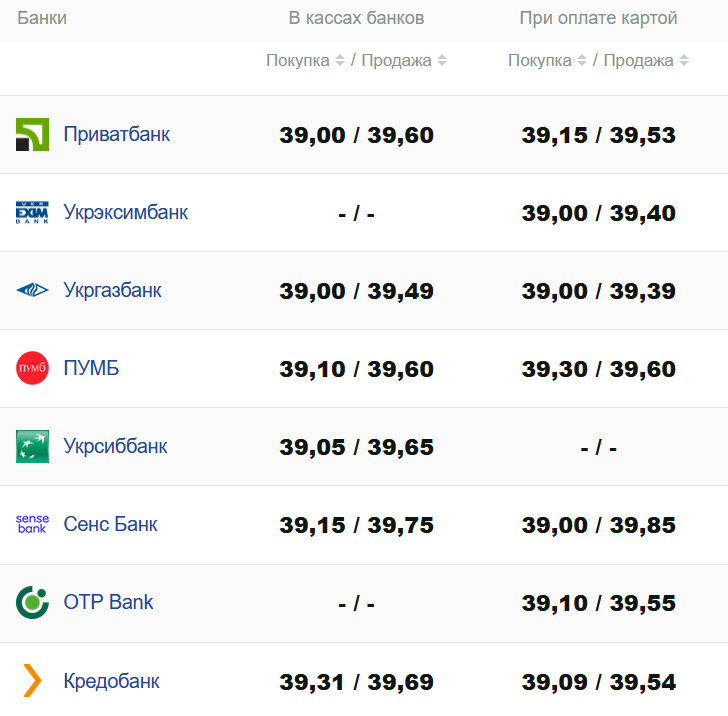Open the Сенс Банк link
Image resolution: width=728 pixels, height=716 pixels.
point(110,524)
